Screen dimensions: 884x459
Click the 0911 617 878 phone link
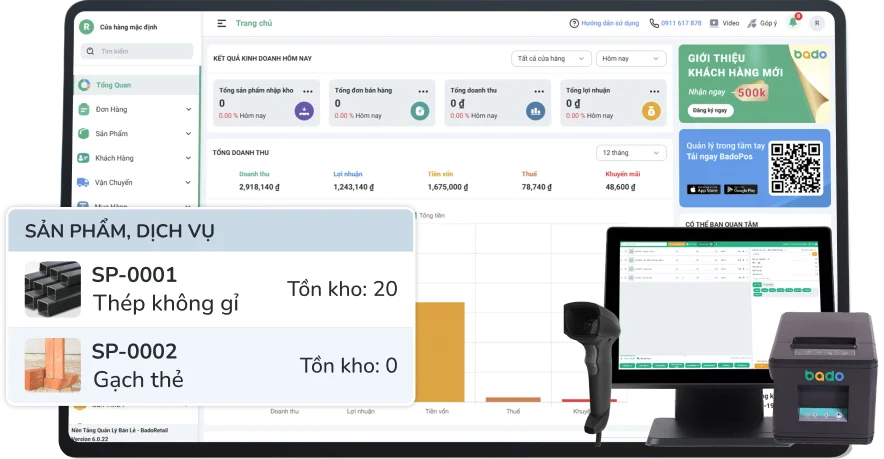[681, 23]
